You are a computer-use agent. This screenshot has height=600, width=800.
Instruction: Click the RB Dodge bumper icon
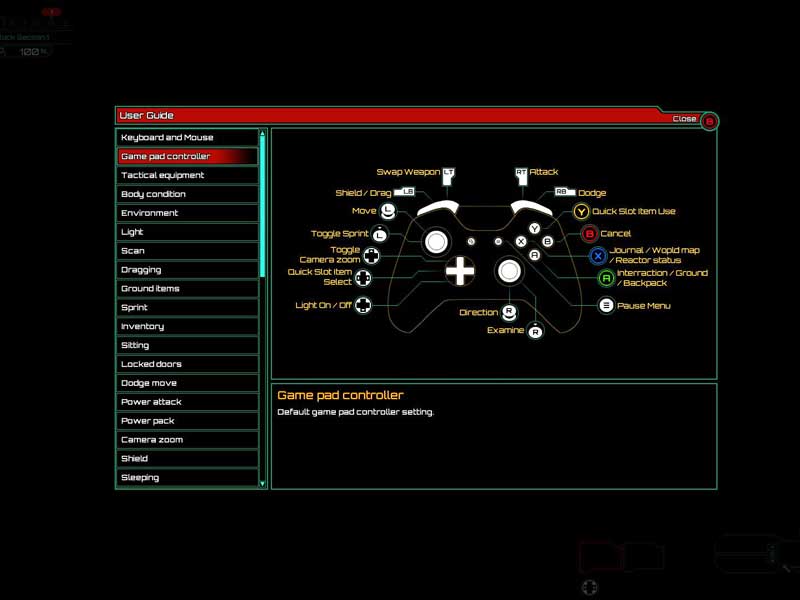pos(561,192)
